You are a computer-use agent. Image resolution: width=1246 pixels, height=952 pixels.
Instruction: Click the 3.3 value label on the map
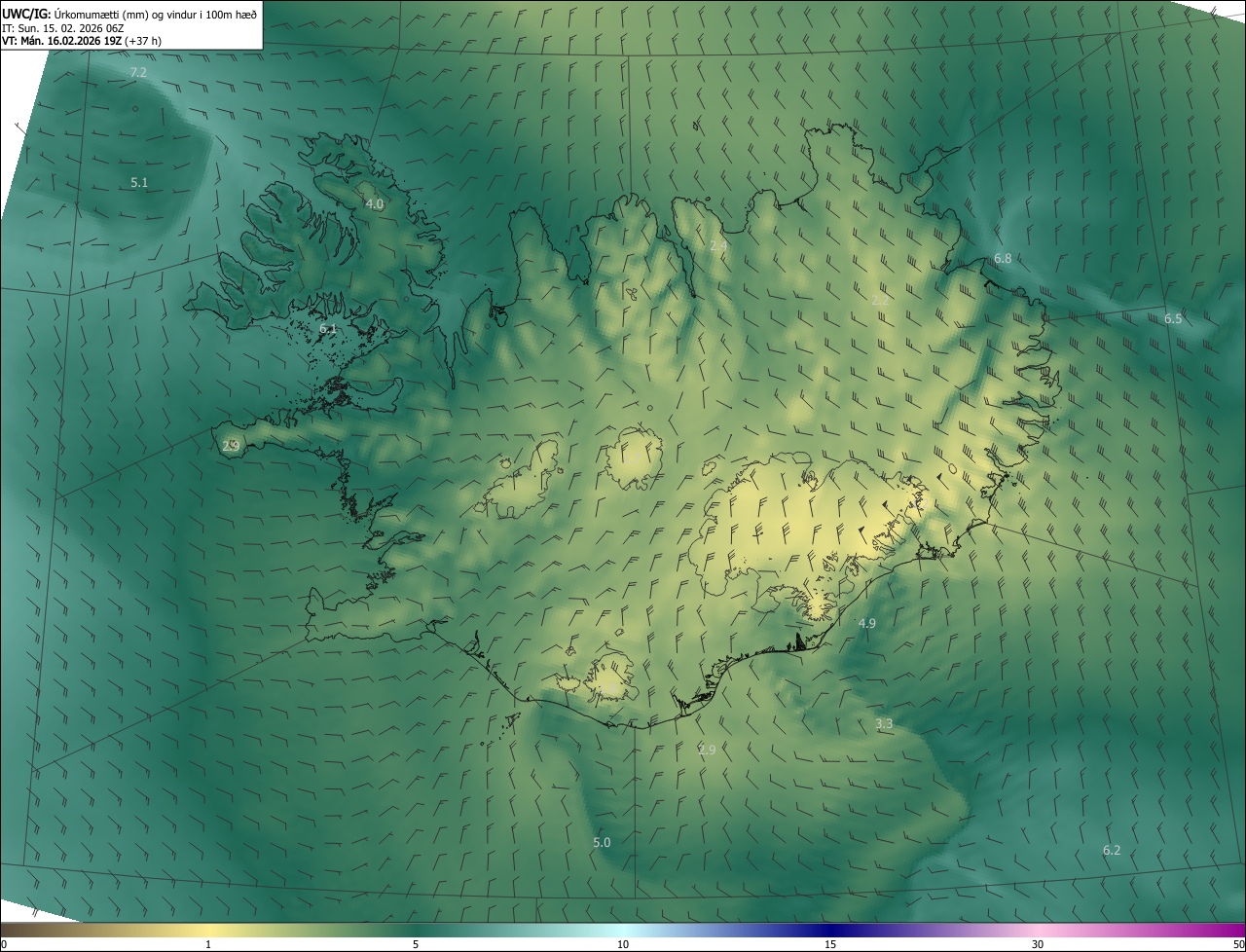pos(884,723)
